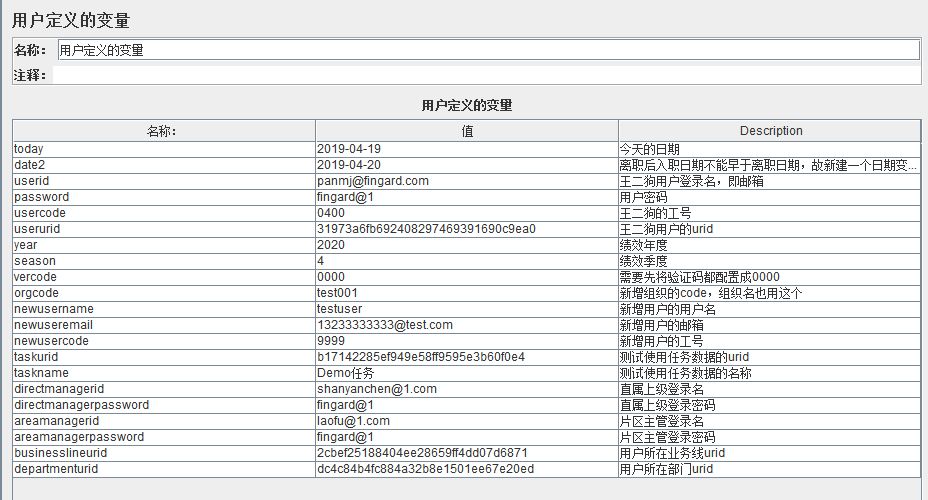Select the 'taskname' name cell
Screen dimensions: 928x500
[x=164, y=373]
